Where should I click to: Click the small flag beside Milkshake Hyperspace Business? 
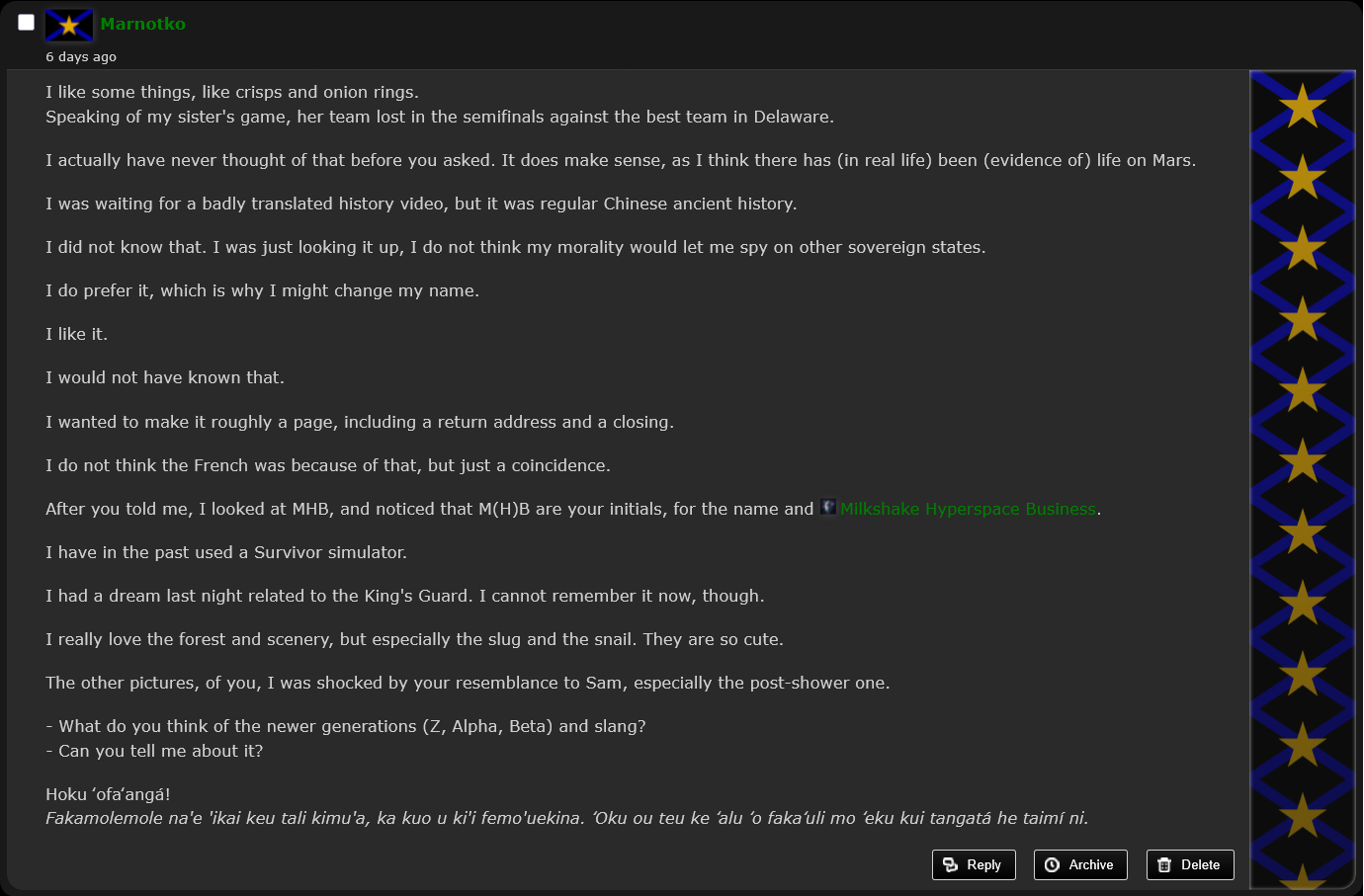(x=828, y=507)
